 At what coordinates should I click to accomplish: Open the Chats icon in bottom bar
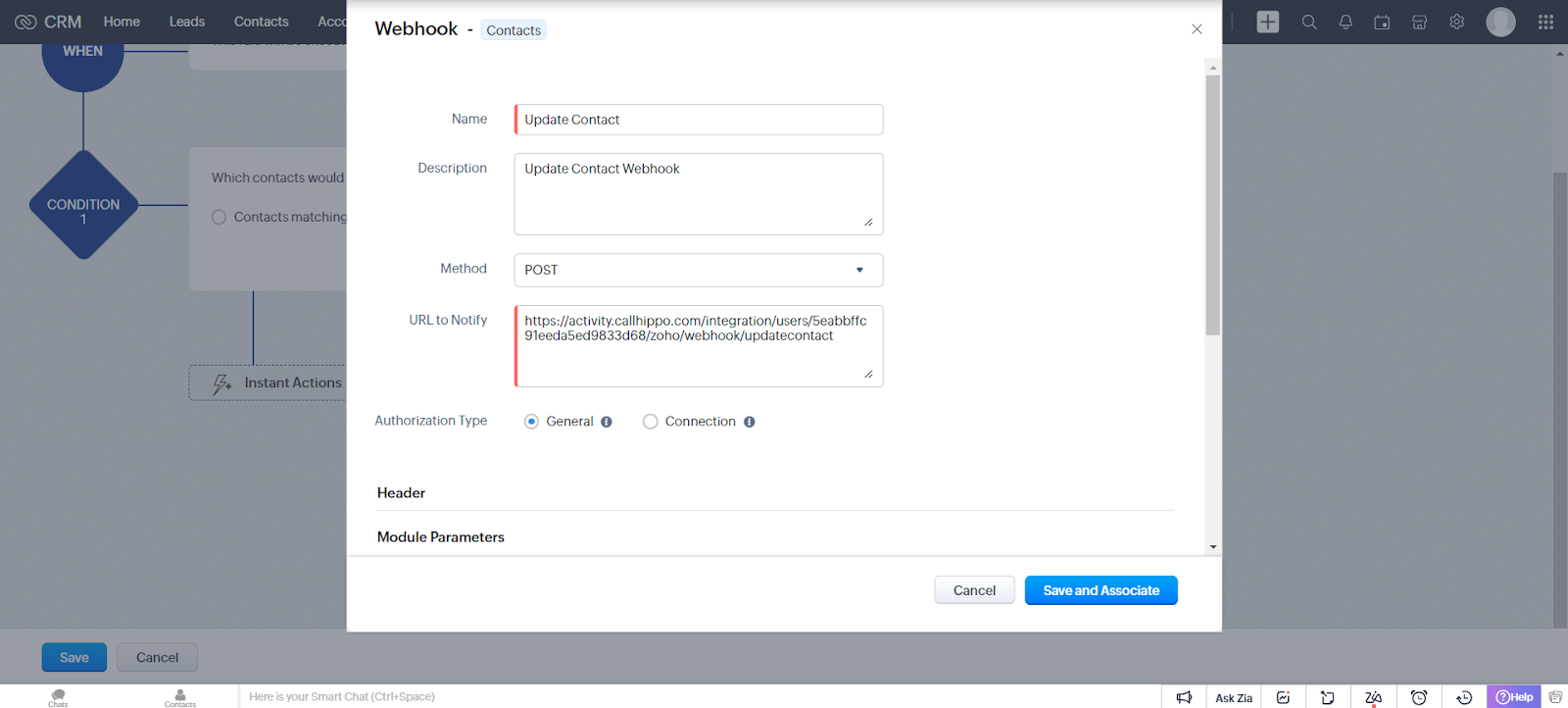(59, 697)
